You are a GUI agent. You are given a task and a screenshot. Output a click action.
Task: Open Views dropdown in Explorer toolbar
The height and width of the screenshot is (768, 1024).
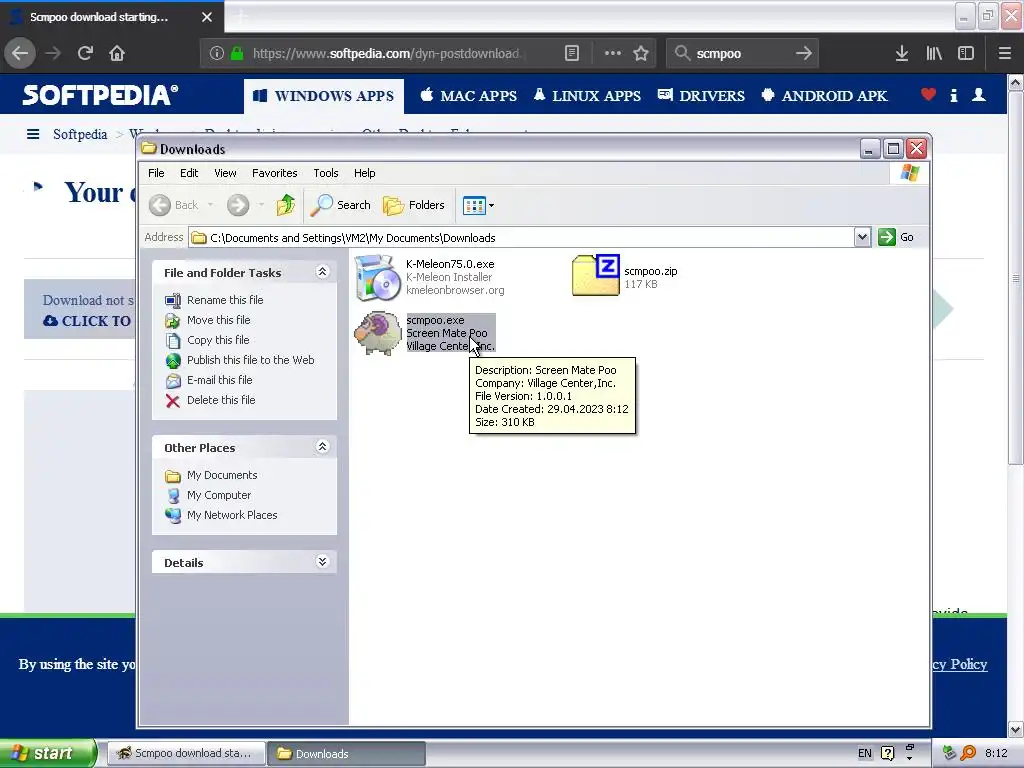pos(478,205)
